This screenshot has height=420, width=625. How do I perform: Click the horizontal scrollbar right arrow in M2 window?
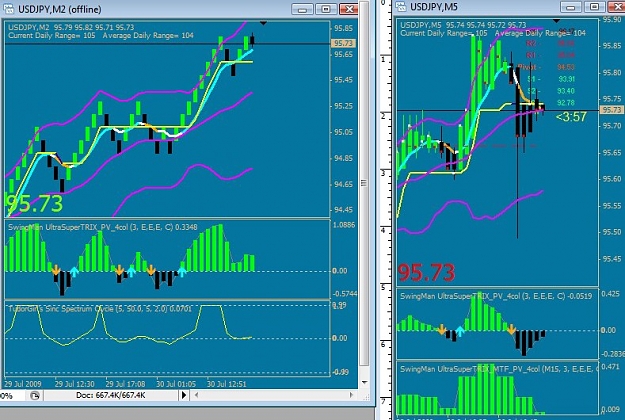tap(351, 395)
